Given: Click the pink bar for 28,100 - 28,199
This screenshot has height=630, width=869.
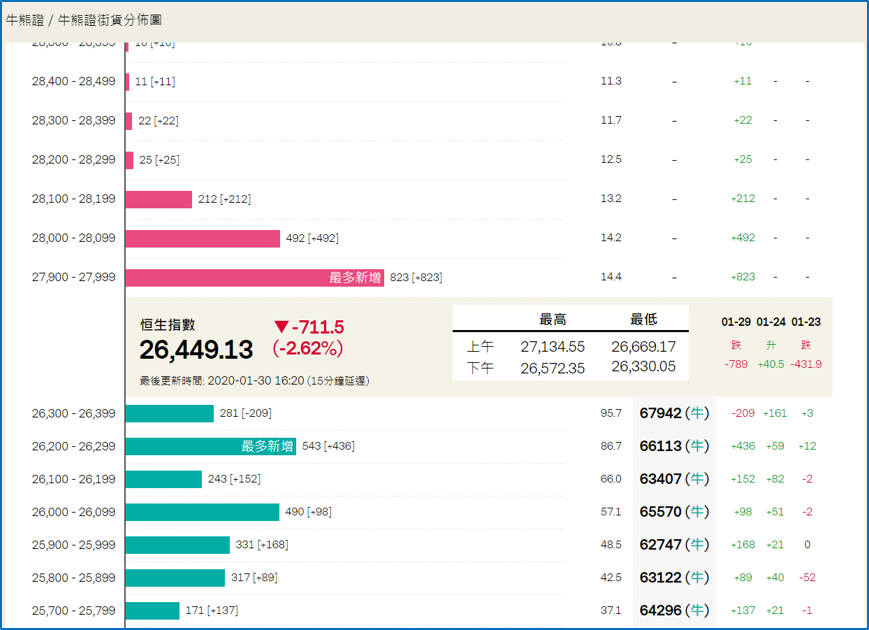Looking at the screenshot, I should tap(159, 199).
